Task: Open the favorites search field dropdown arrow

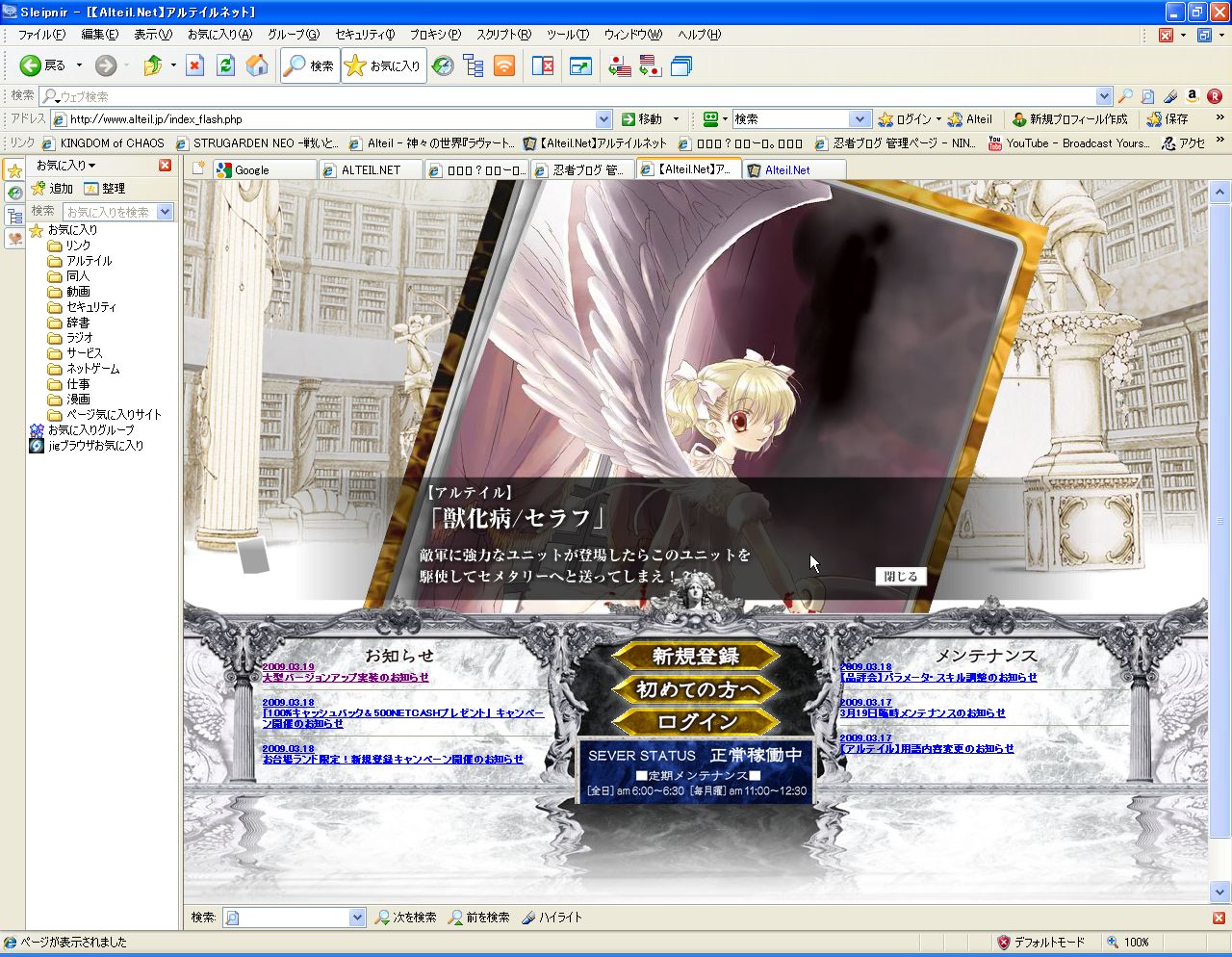Action: 165,212
